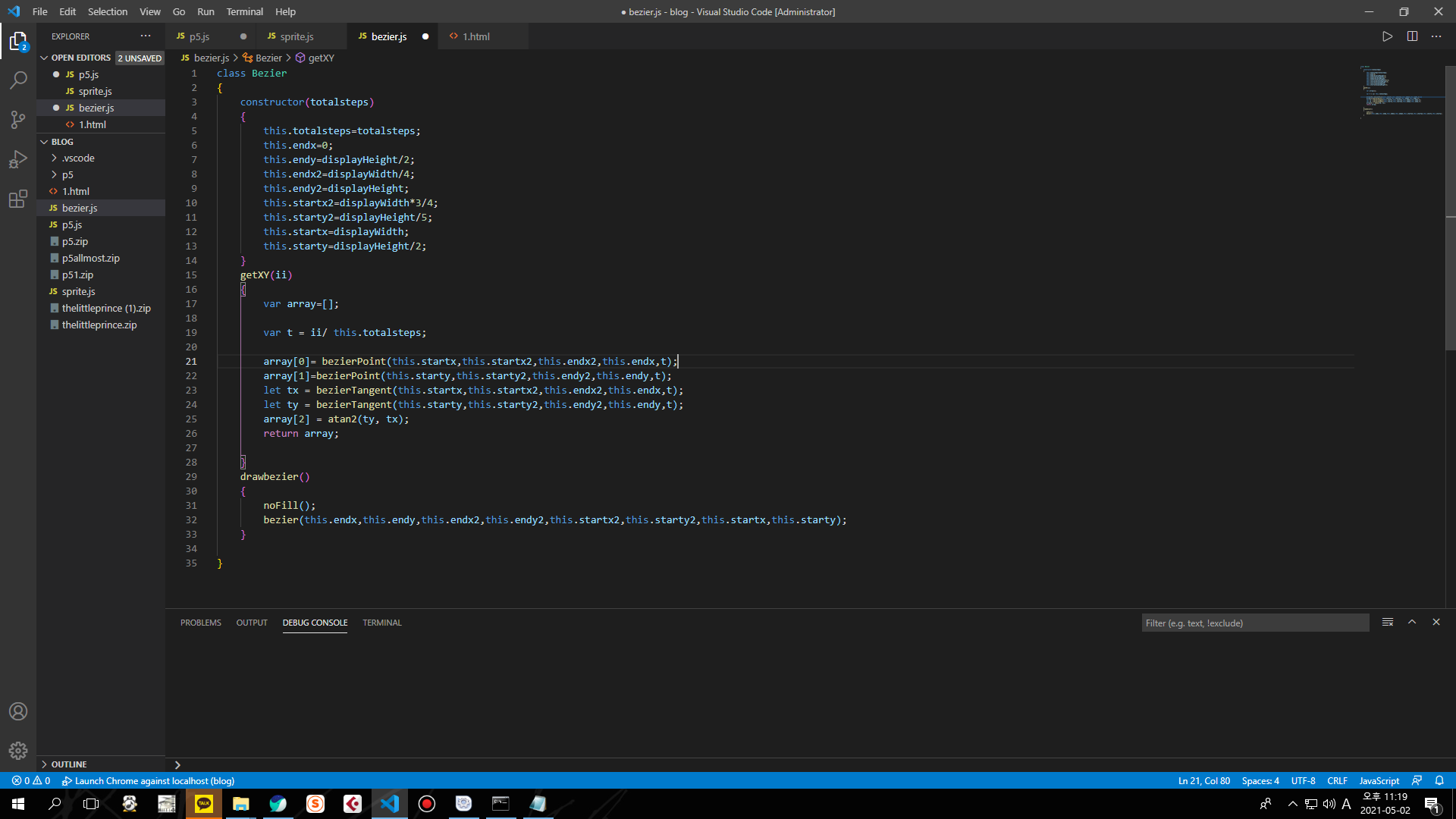Click the Run Code play icon
This screenshot has height=819, width=1456.
[x=1387, y=36]
